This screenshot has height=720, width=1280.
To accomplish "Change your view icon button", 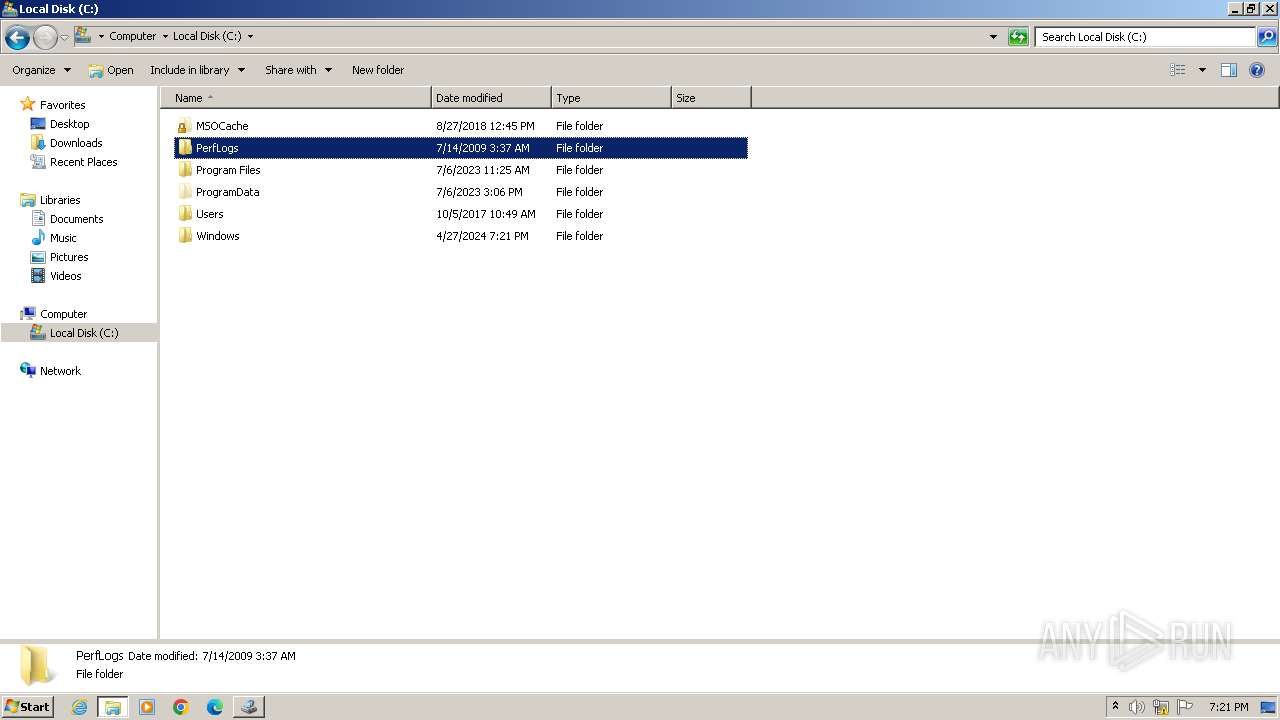I will pos(1178,70).
